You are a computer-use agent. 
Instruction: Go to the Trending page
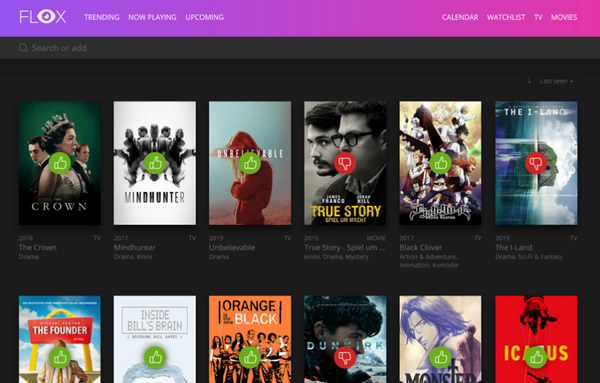[102, 17]
